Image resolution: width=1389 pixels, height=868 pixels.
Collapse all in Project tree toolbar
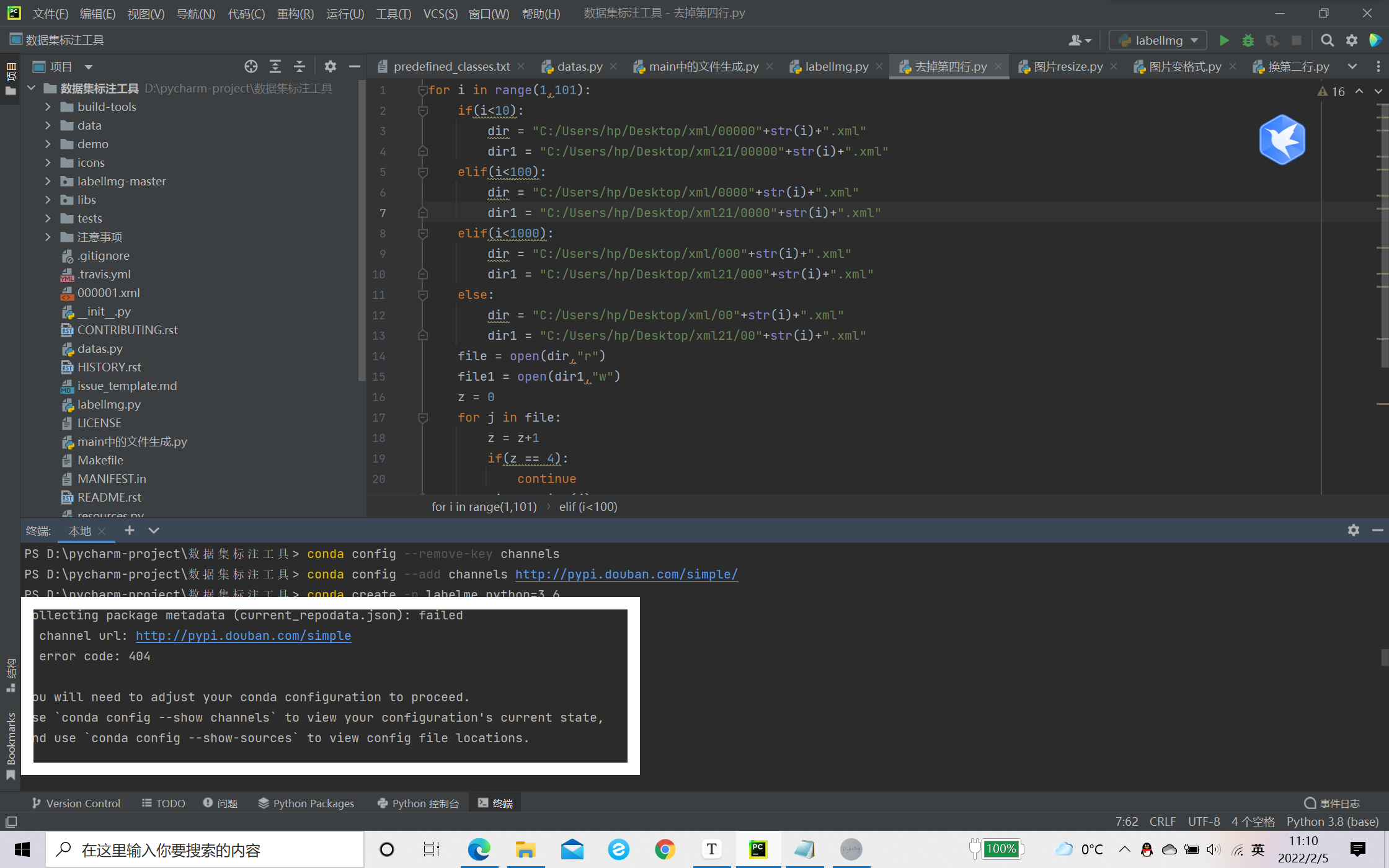click(x=300, y=66)
